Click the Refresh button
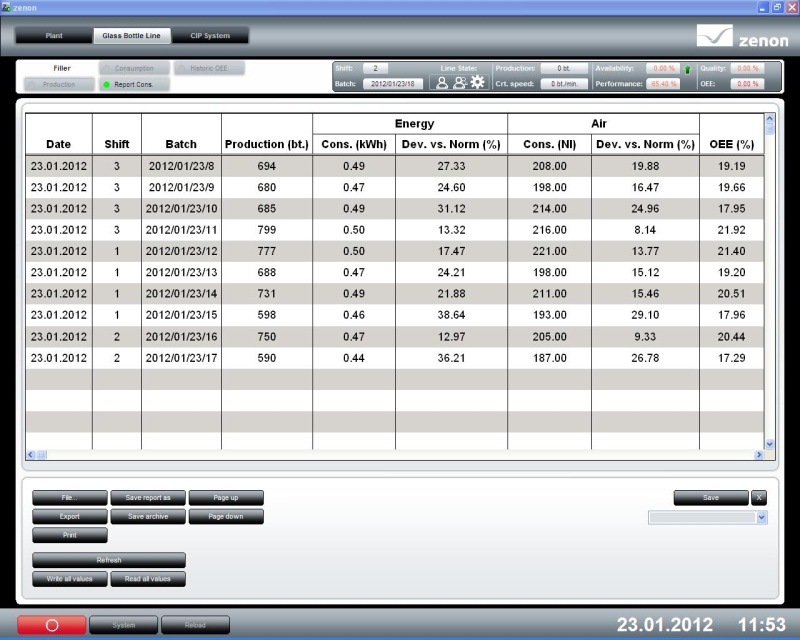The height and width of the screenshot is (640, 800). click(x=109, y=560)
